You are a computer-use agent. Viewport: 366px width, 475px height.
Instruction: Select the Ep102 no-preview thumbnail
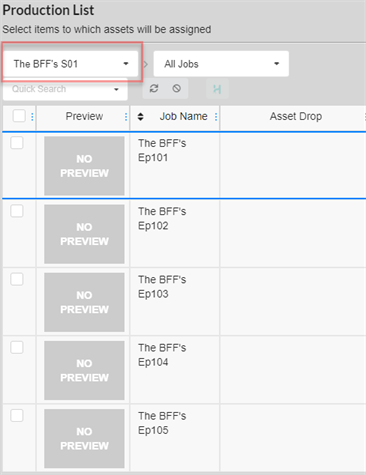84,234
